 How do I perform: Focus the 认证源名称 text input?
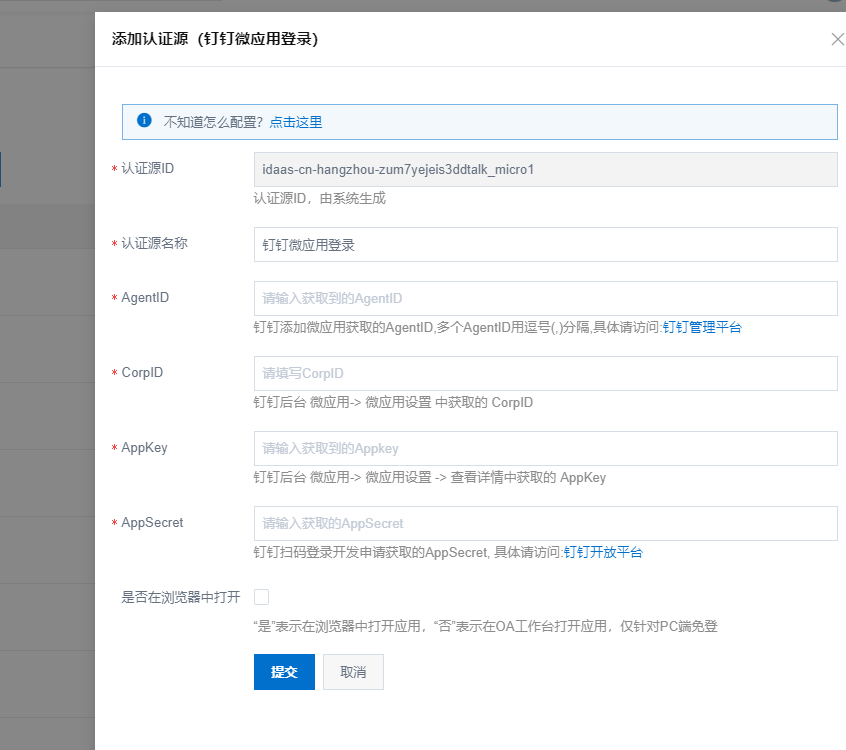point(545,244)
